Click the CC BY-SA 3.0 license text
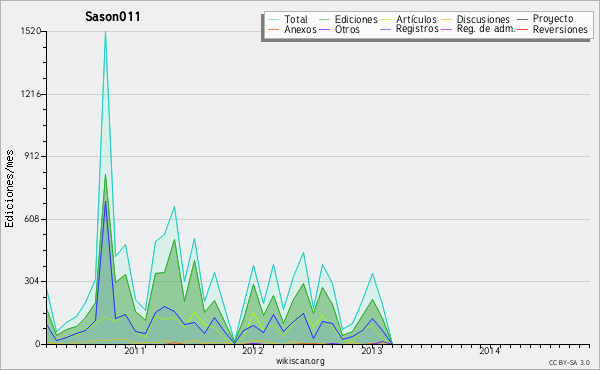 point(569,362)
